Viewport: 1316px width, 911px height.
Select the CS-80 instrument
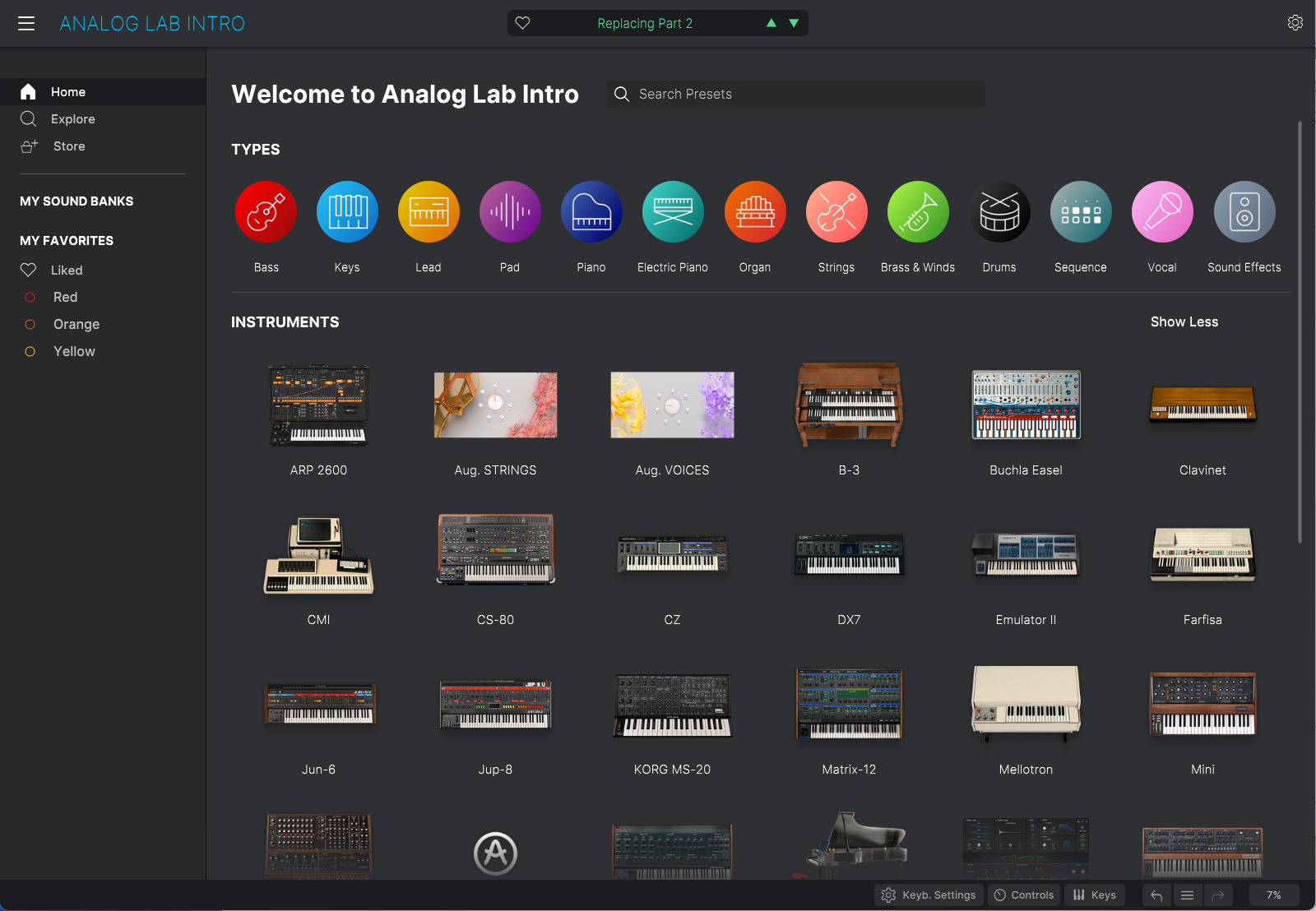[495, 549]
